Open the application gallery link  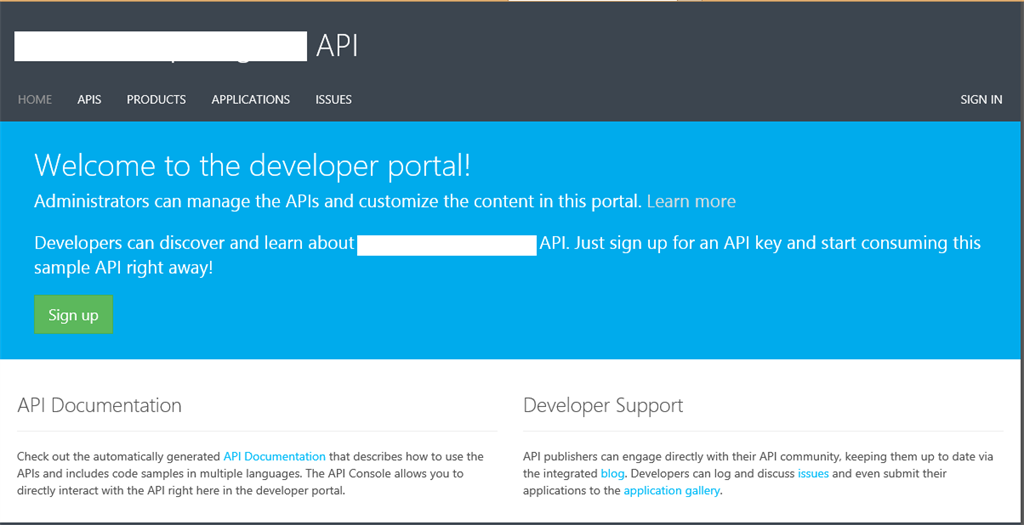click(x=671, y=491)
